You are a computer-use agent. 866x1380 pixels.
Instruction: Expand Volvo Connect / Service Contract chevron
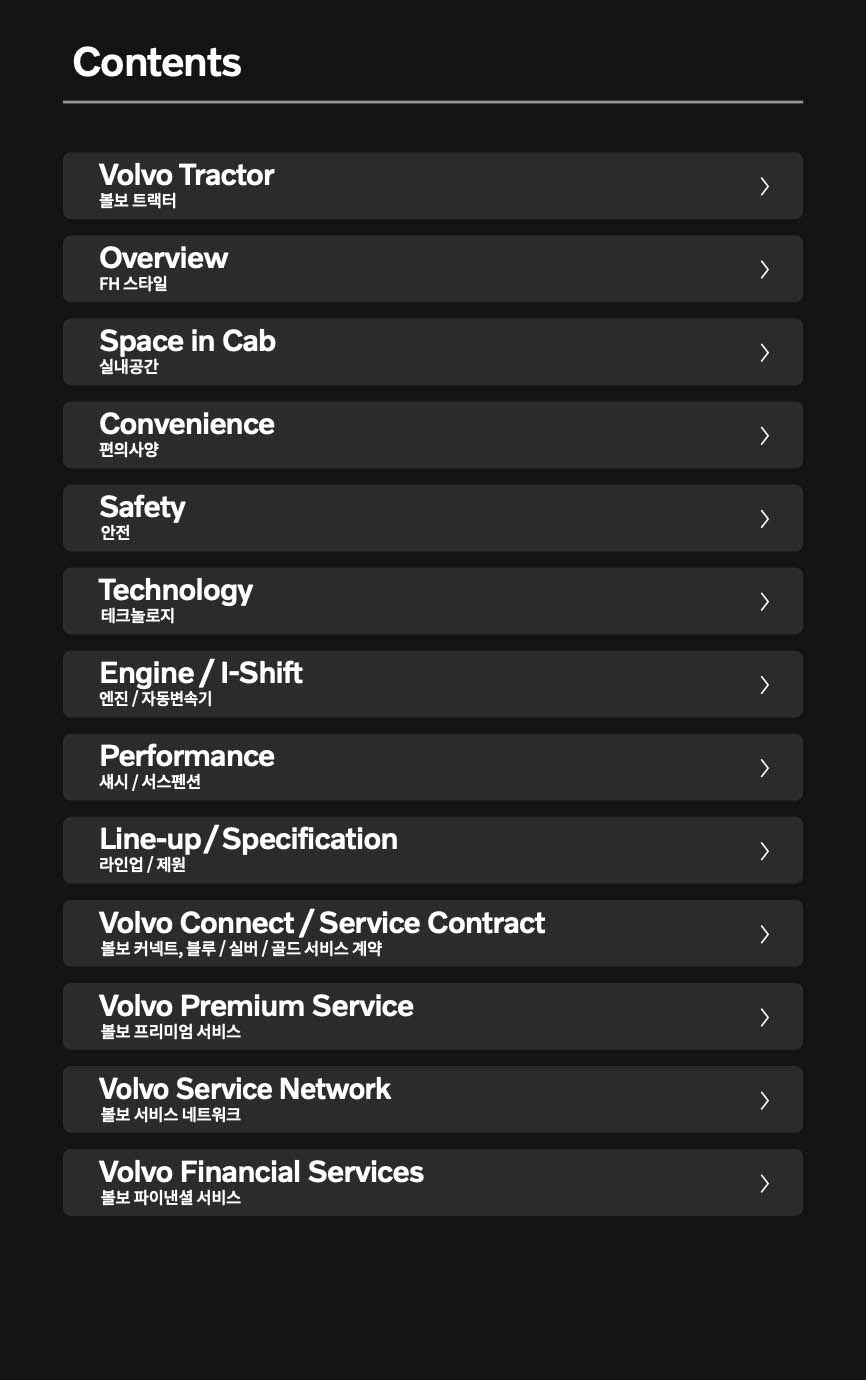pos(764,933)
